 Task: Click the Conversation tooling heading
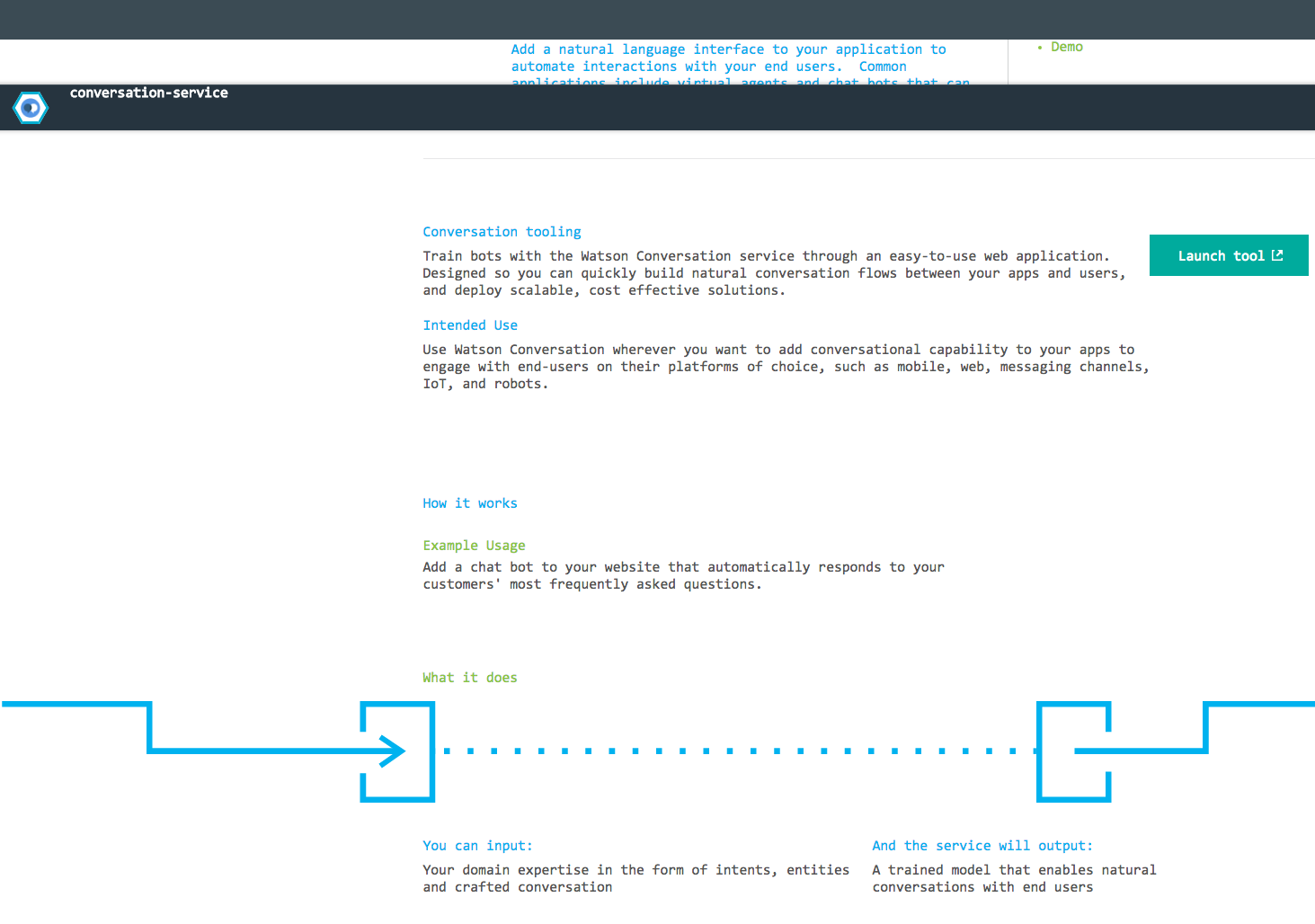coord(502,232)
